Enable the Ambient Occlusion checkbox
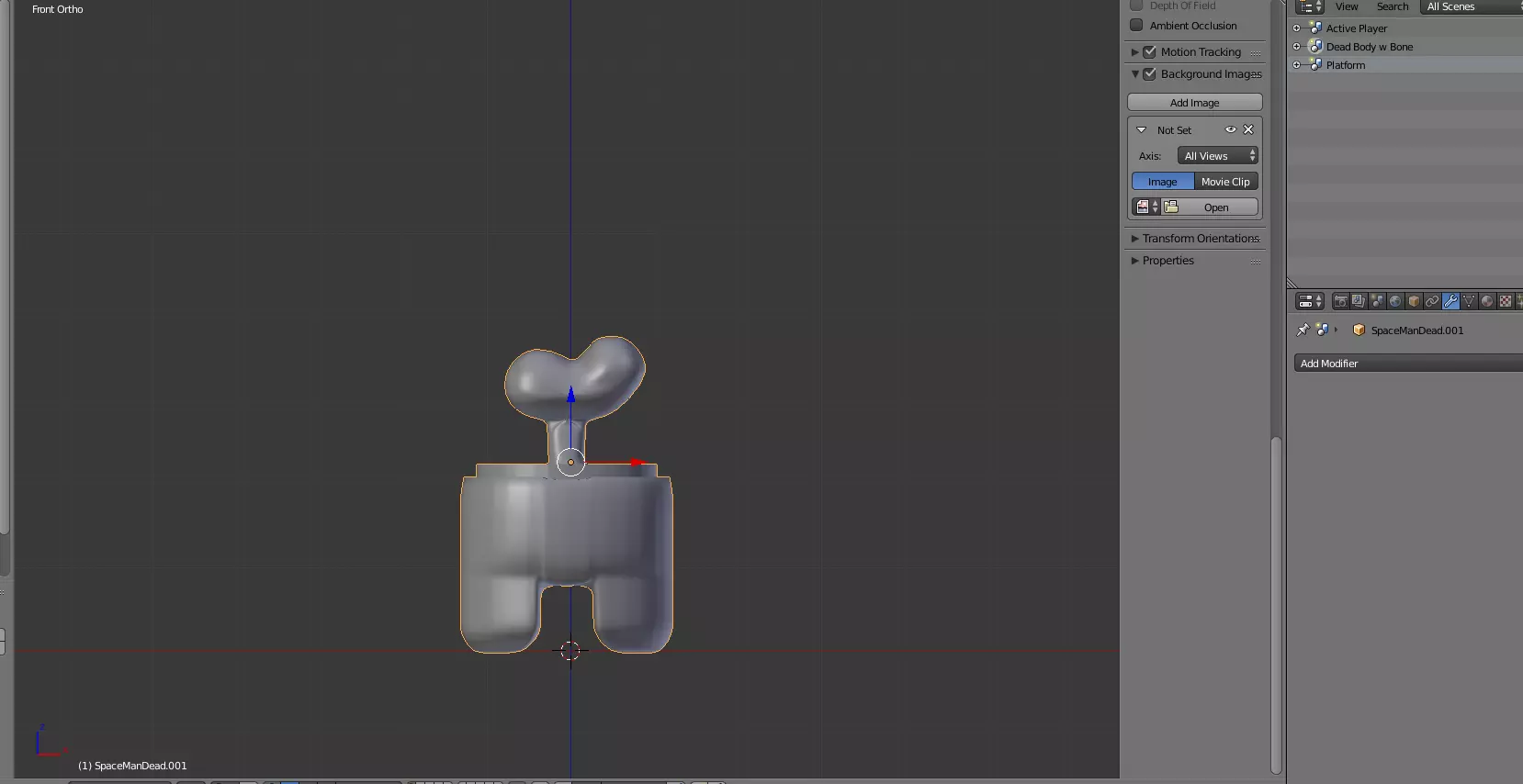The width and height of the screenshot is (1523, 784). (x=1136, y=26)
